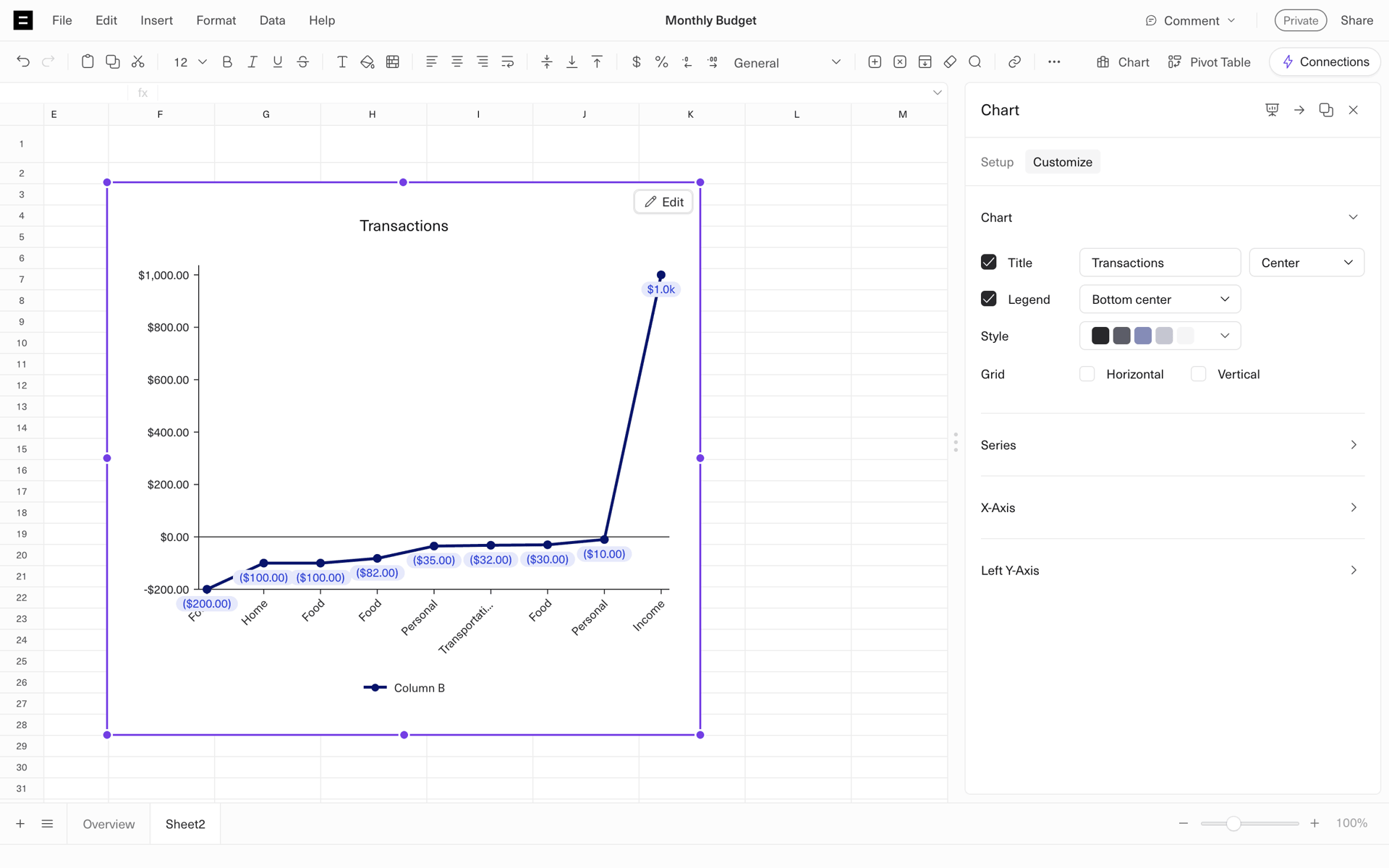The height and width of the screenshot is (868, 1389).
Task: Open the more options ellipsis
Action: pyautogui.click(x=1054, y=62)
